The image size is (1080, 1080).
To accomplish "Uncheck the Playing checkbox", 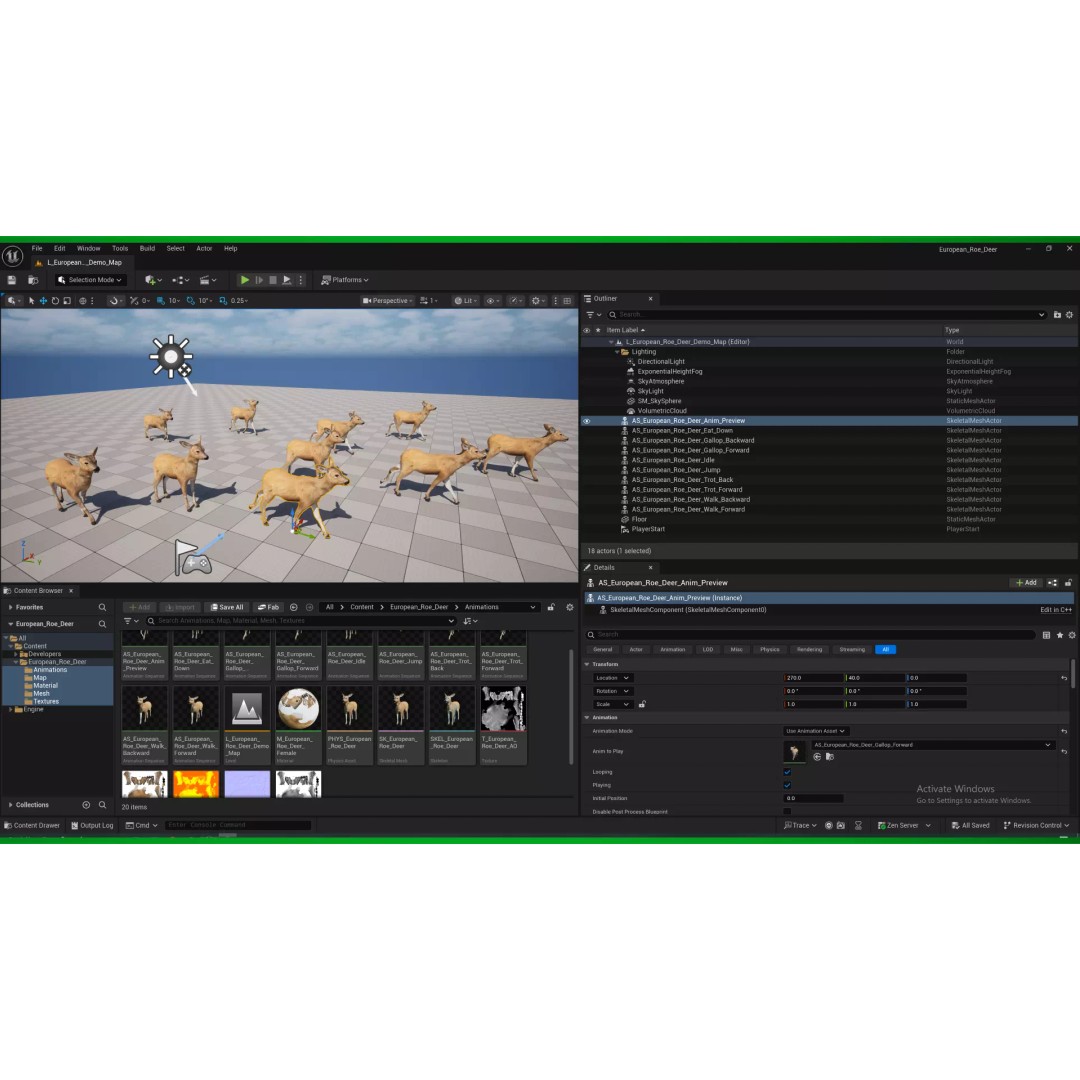I will (x=787, y=785).
